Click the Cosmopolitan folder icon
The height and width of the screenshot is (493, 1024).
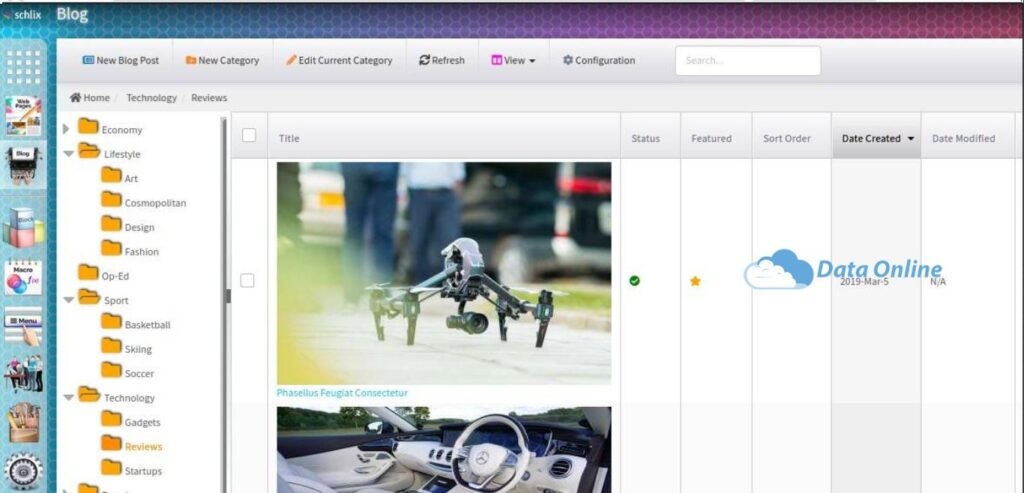[112, 200]
